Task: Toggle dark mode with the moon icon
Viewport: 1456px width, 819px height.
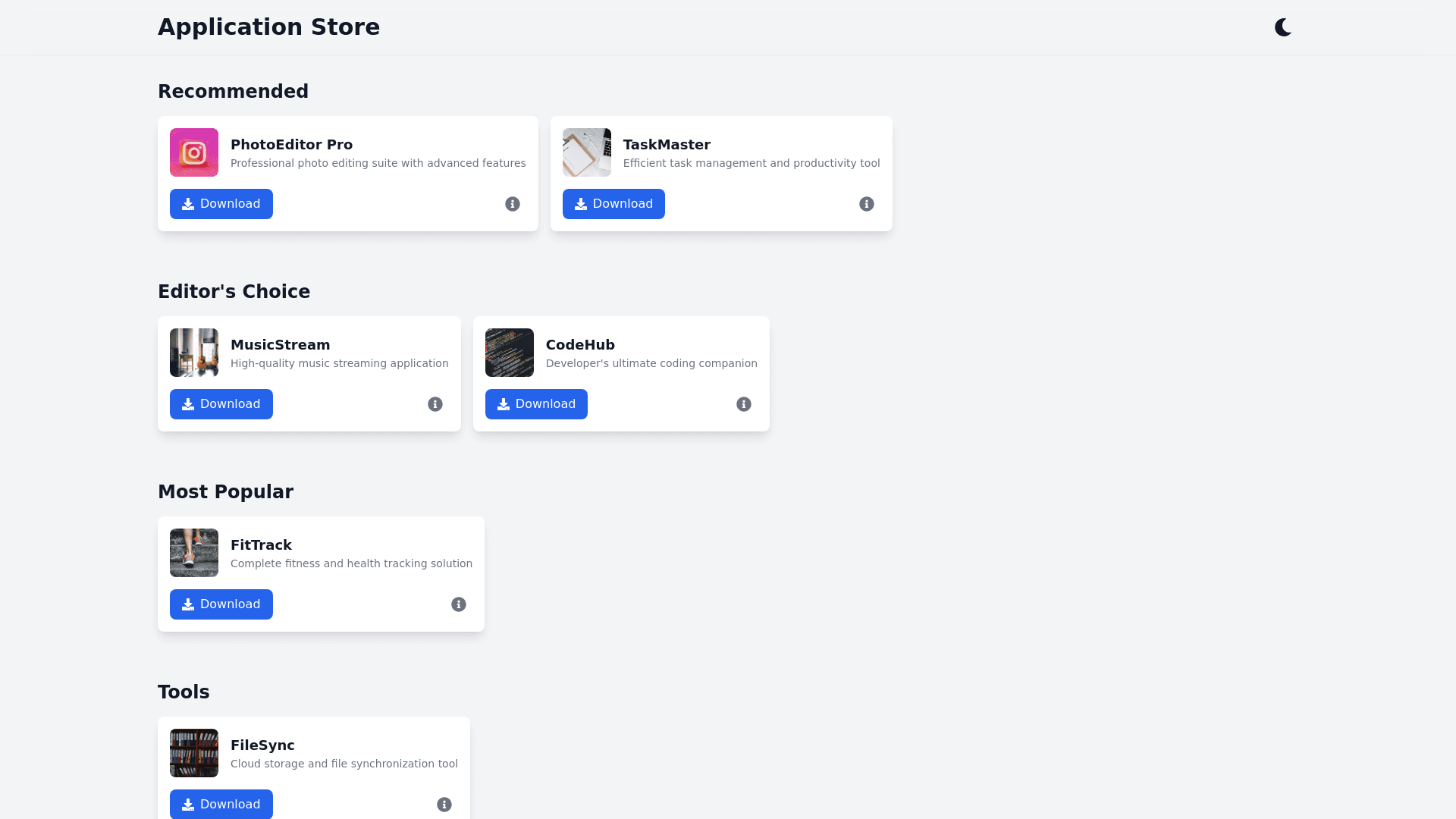Action: point(1282,27)
